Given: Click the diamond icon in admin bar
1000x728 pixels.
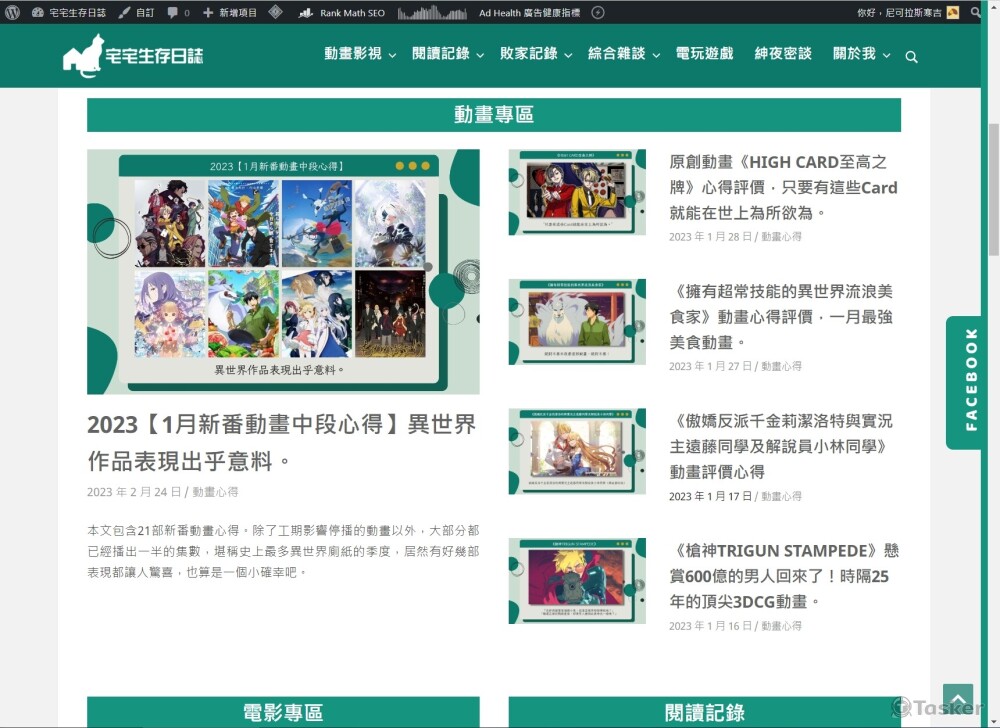Looking at the screenshot, I should point(276,12).
